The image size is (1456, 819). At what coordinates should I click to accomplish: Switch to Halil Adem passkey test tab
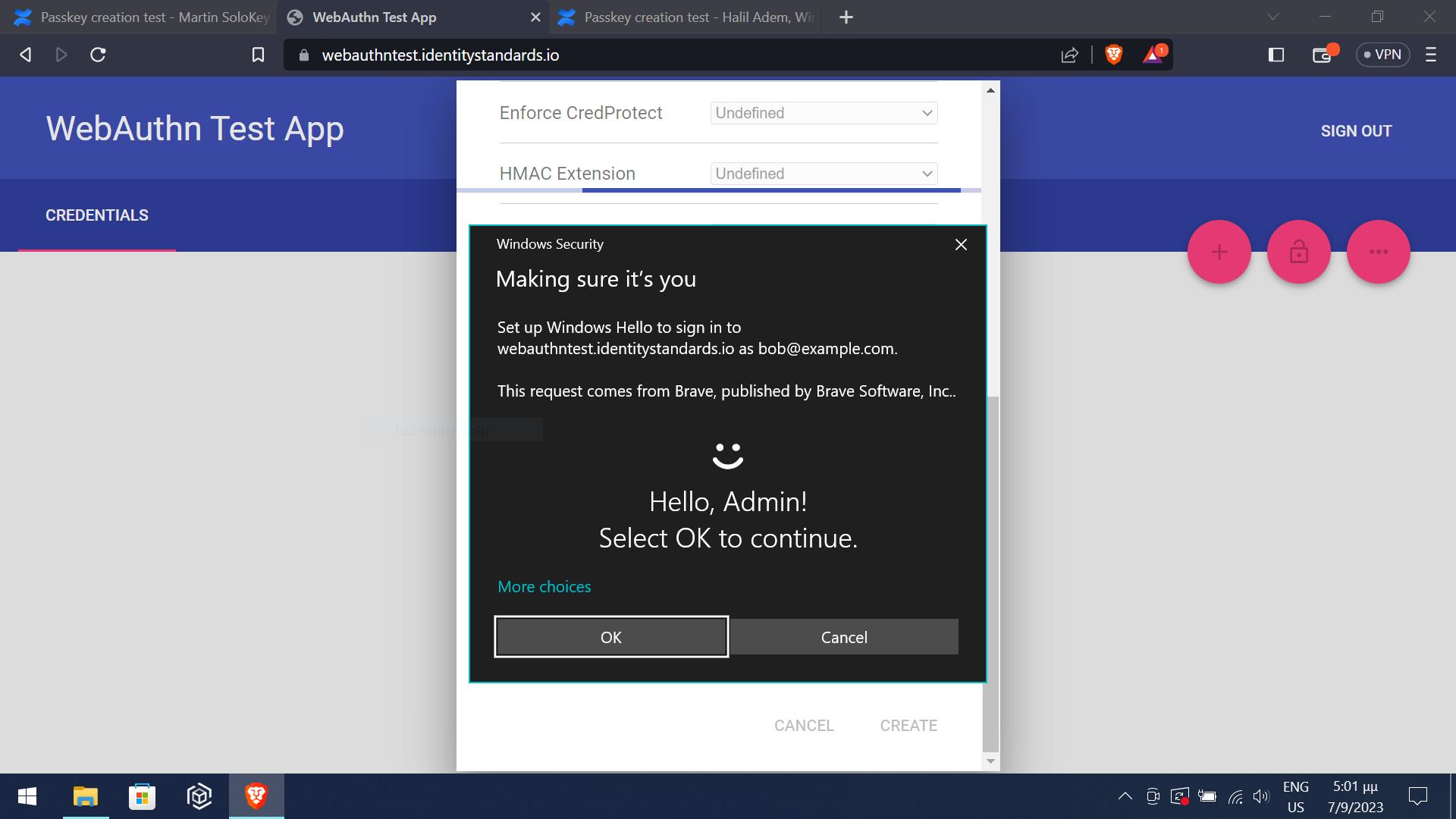point(686,17)
